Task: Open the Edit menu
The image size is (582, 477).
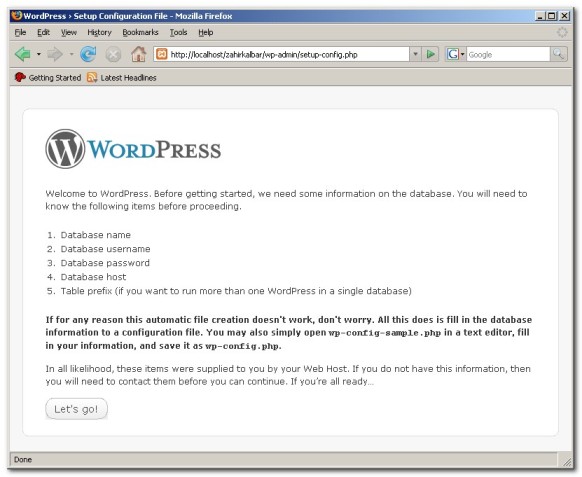Action: tap(43, 32)
